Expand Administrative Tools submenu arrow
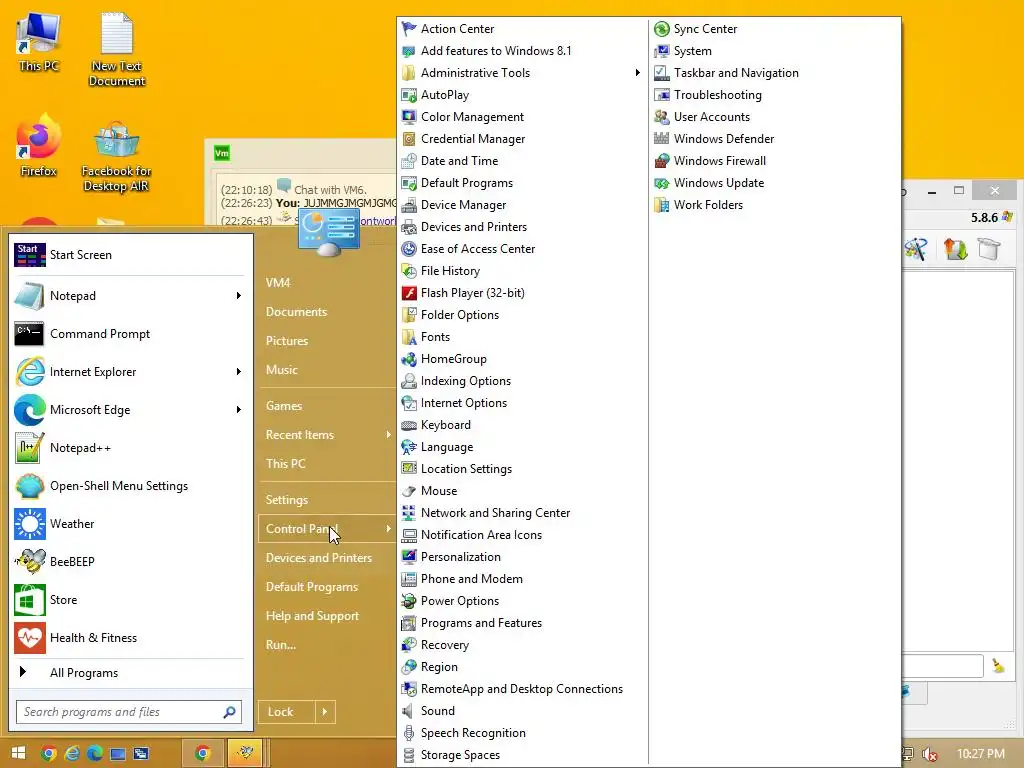This screenshot has height=768, width=1024. point(637,72)
